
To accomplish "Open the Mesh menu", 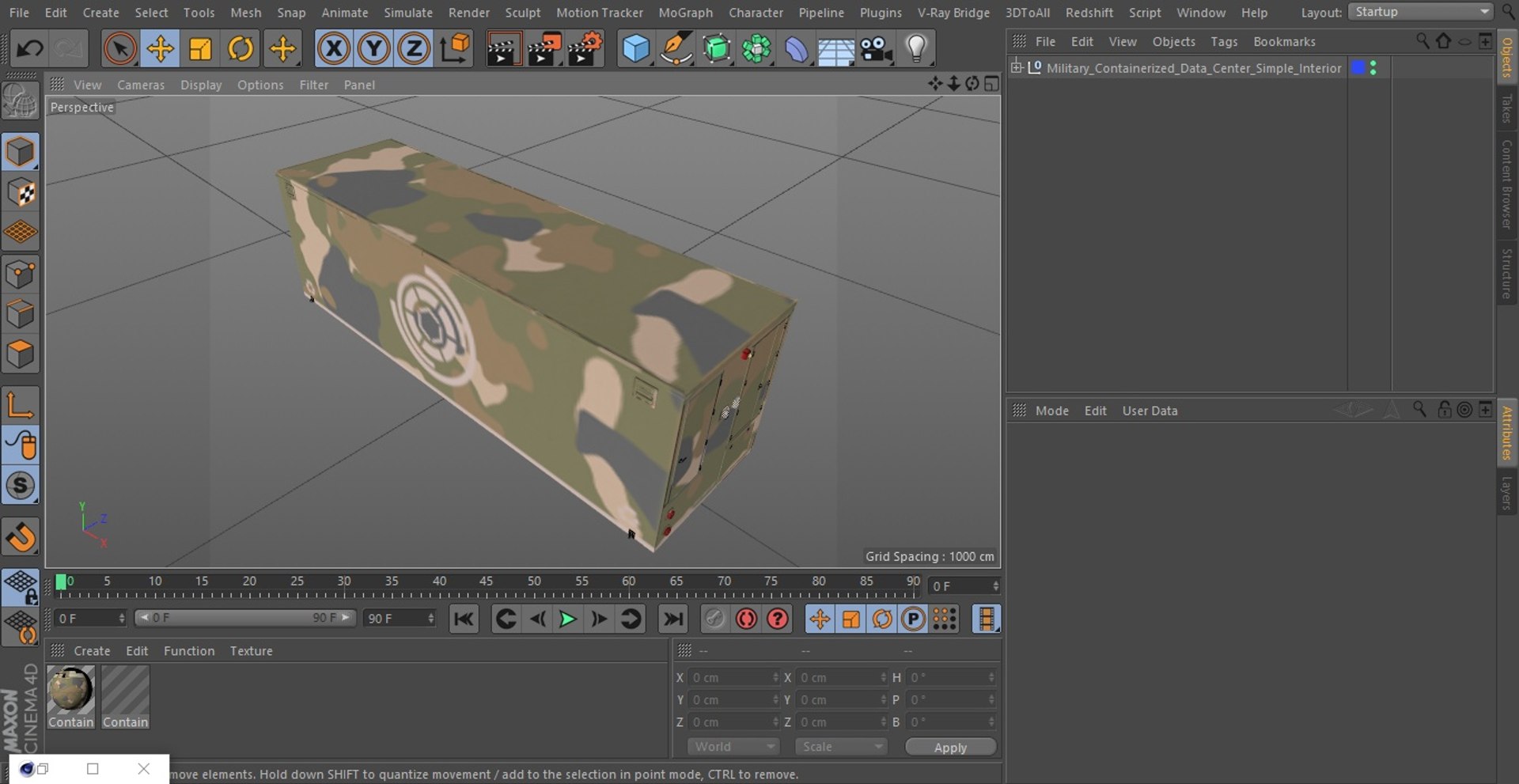I will 246,13.
